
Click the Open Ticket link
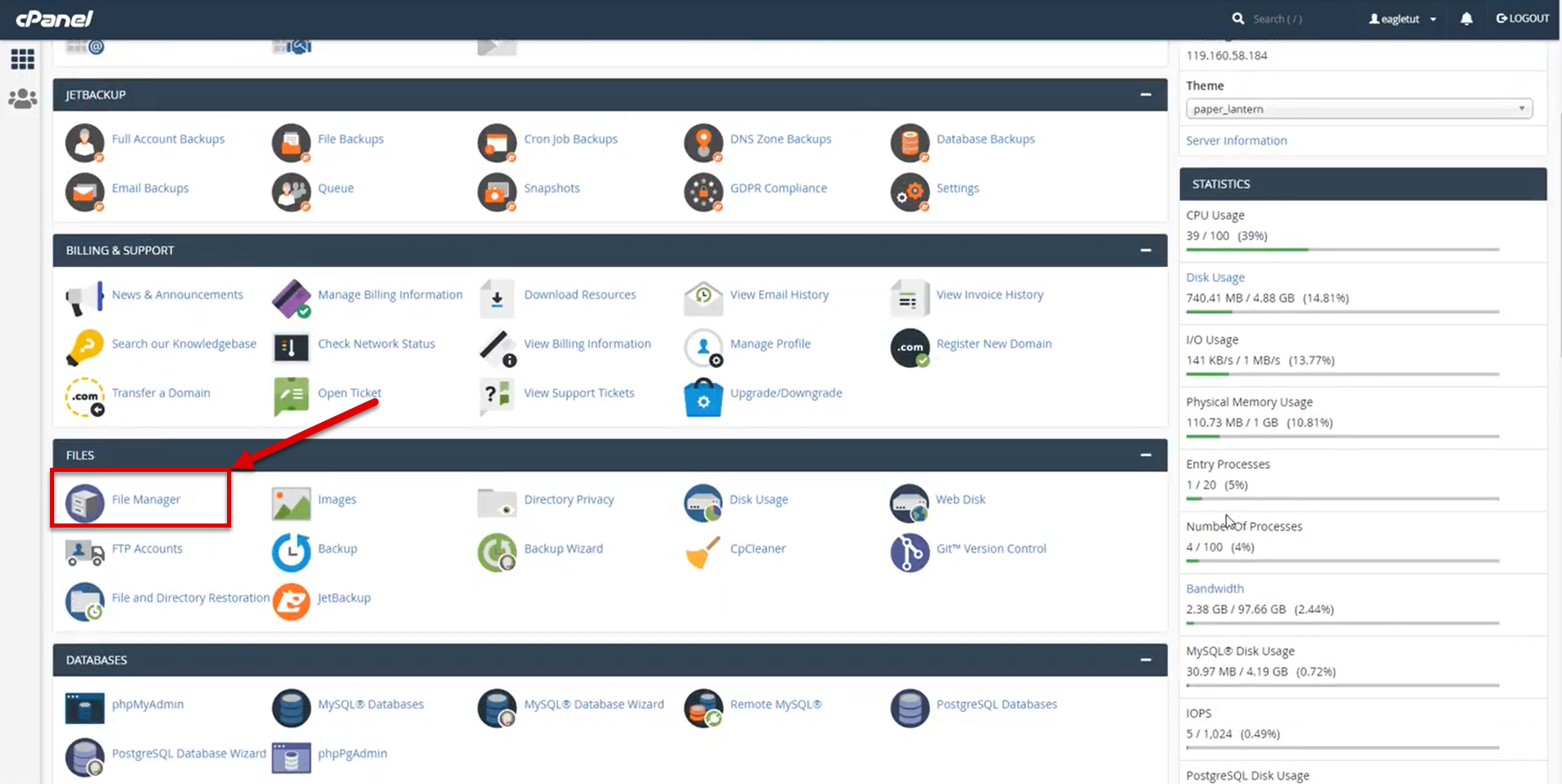[x=349, y=393]
